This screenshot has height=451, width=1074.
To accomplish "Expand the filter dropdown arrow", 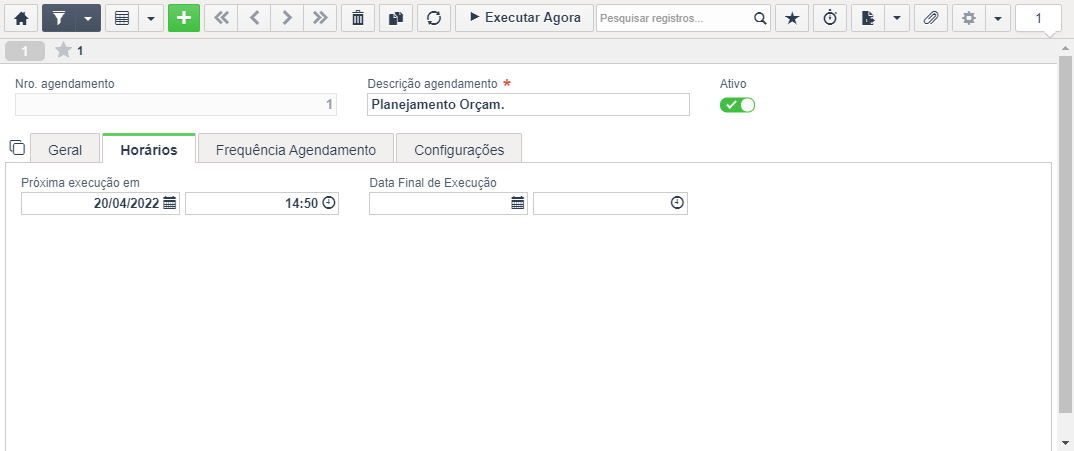I will (88, 19).
